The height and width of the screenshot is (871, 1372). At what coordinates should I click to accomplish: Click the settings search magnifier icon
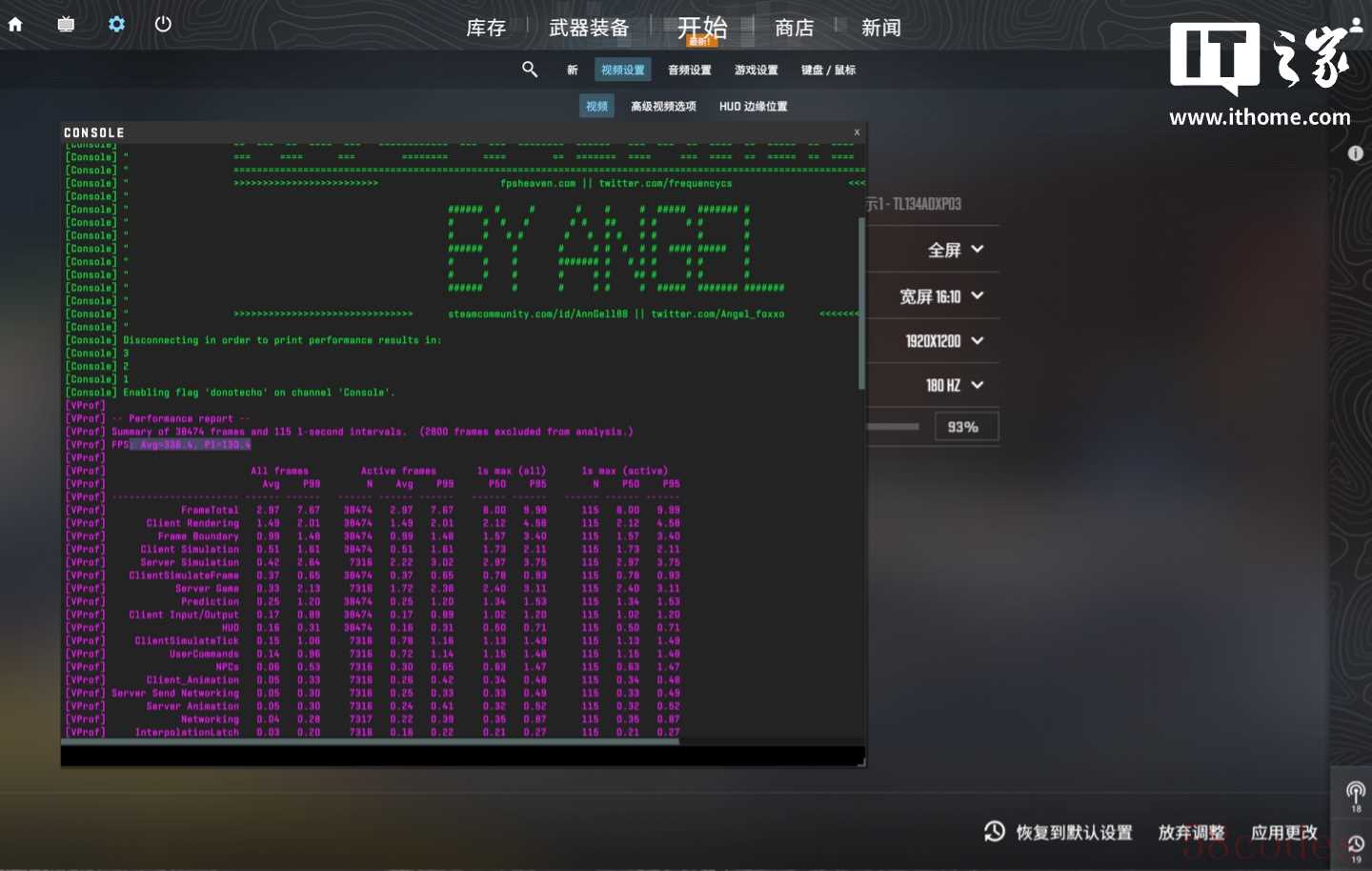(530, 70)
